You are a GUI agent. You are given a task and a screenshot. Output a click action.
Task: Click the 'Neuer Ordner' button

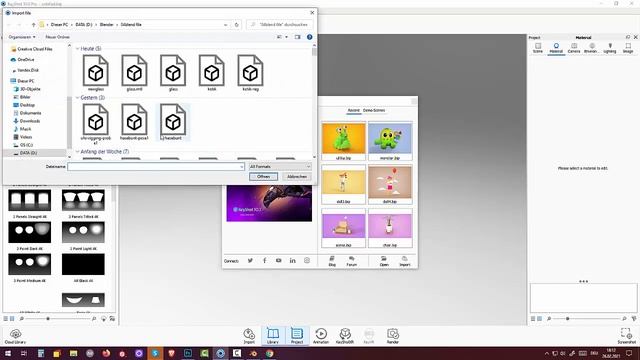pyautogui.click(x=58, y=37)
